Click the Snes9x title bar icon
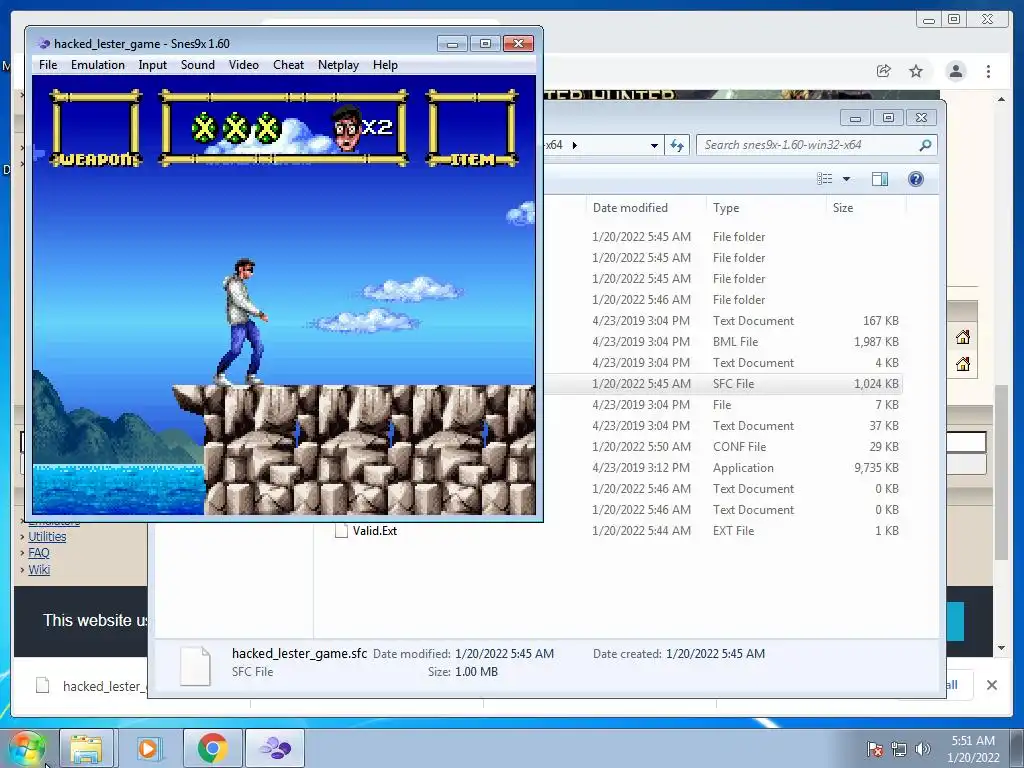1024x768 pixels. (44, 44)
